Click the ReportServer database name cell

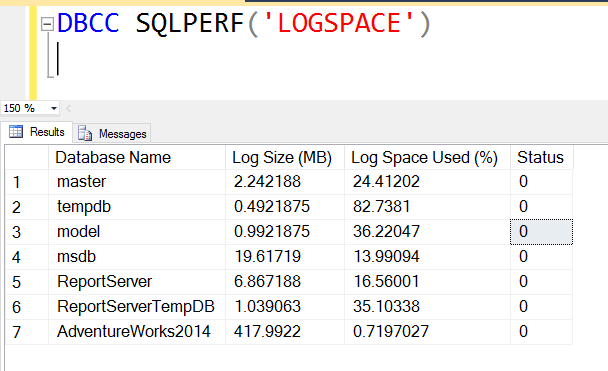coord(137,282)
